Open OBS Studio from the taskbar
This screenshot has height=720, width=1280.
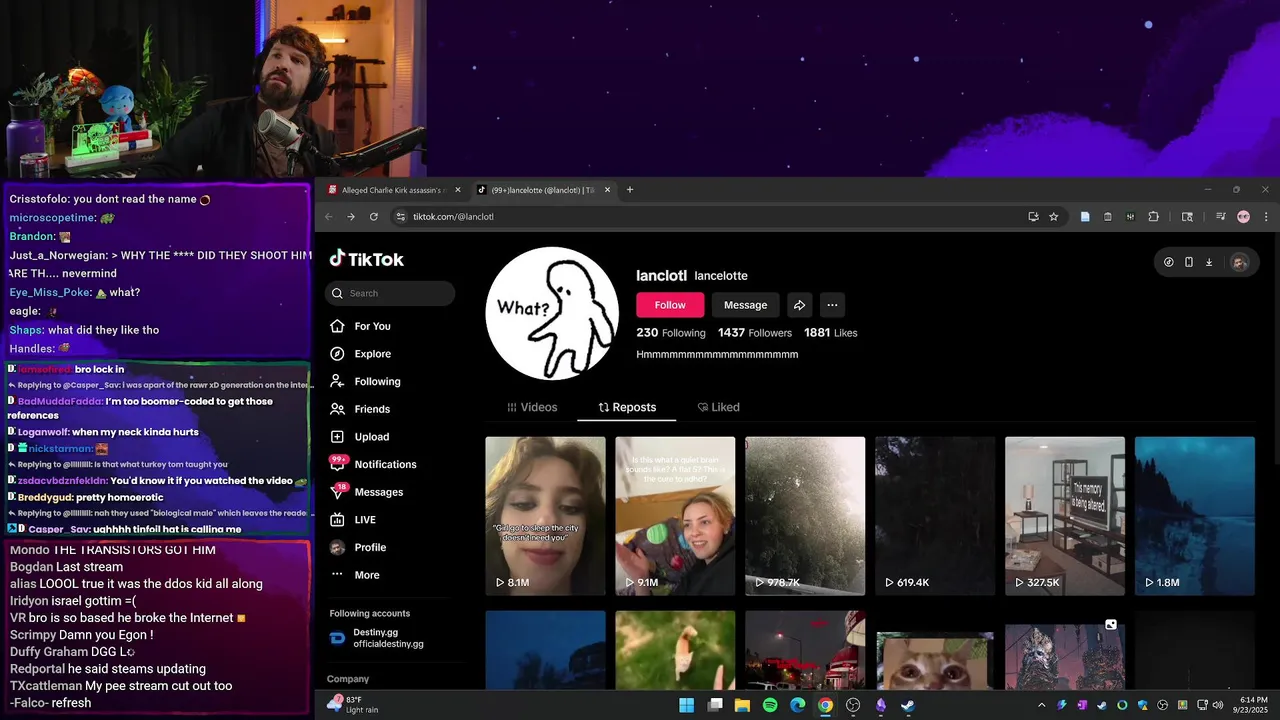click(x=853, y=705)
